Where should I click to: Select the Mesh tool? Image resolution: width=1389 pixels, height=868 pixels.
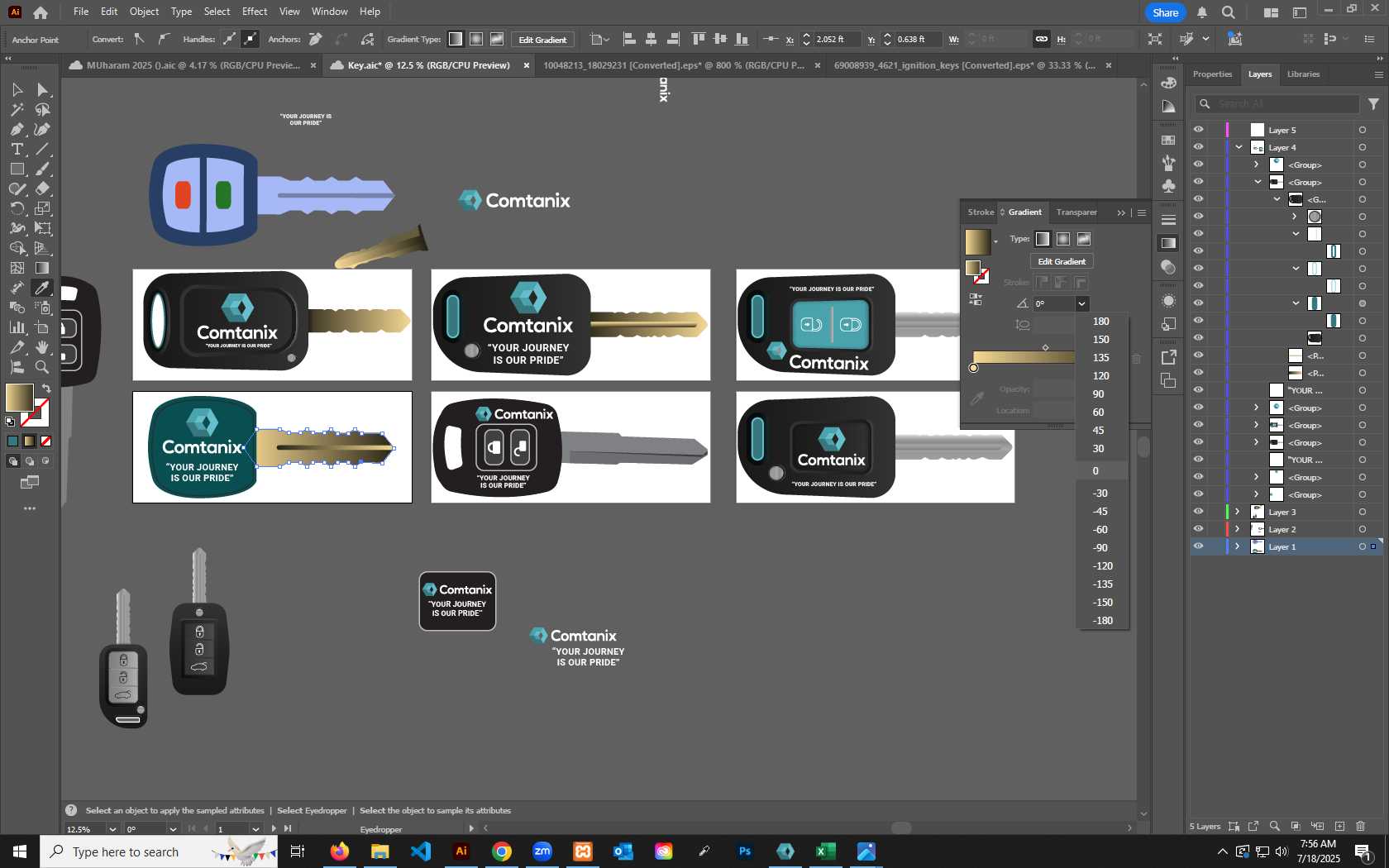coord(17,268)
